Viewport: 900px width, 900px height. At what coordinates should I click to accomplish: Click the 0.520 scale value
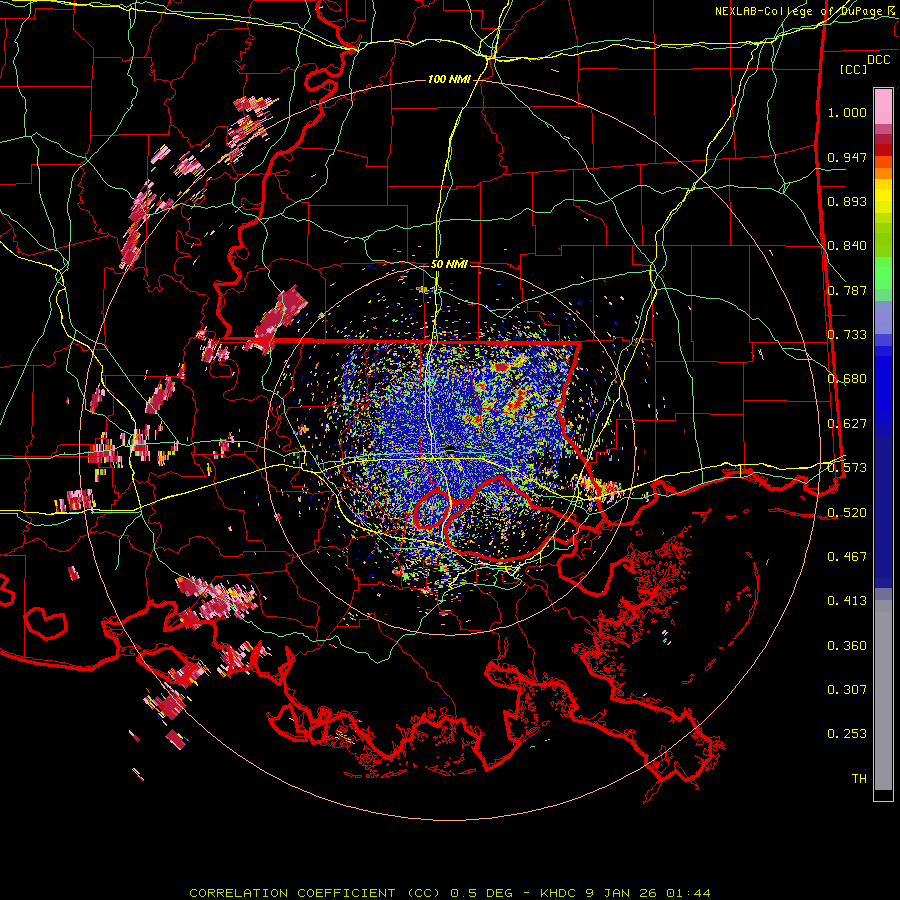(847, 513)
